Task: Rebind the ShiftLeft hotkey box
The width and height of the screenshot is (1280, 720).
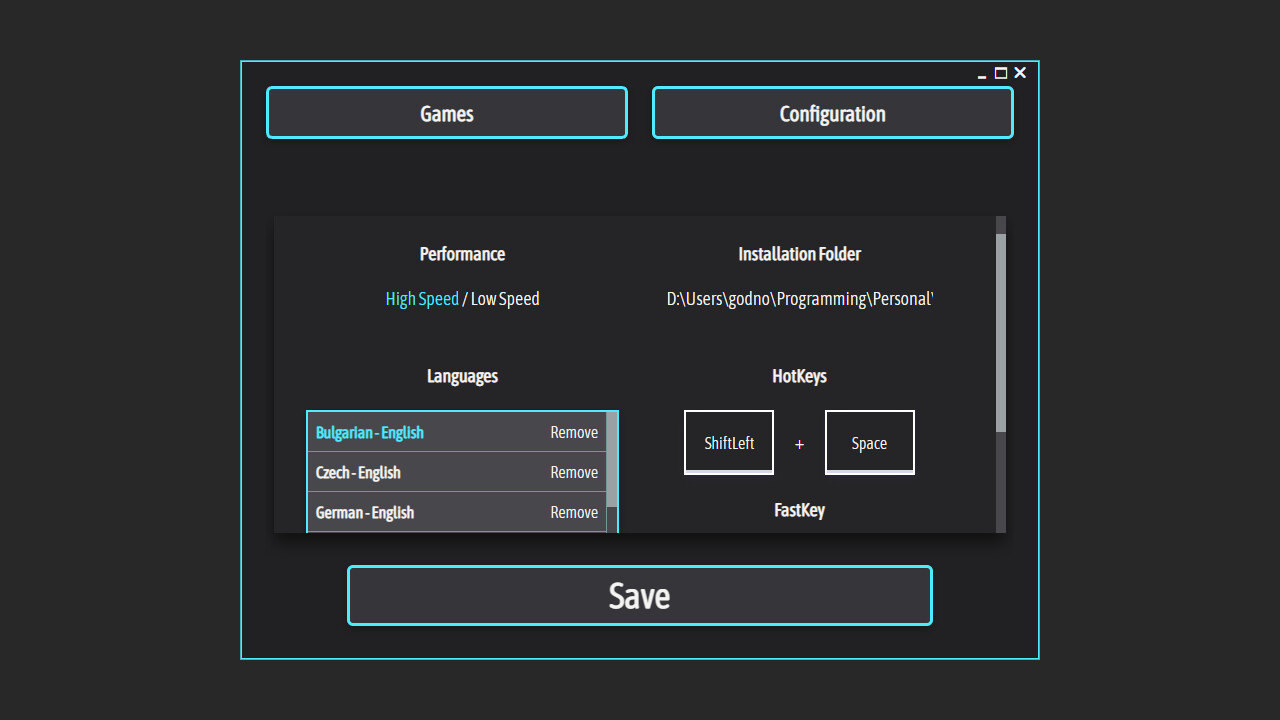Action: [x=729, y=443]
